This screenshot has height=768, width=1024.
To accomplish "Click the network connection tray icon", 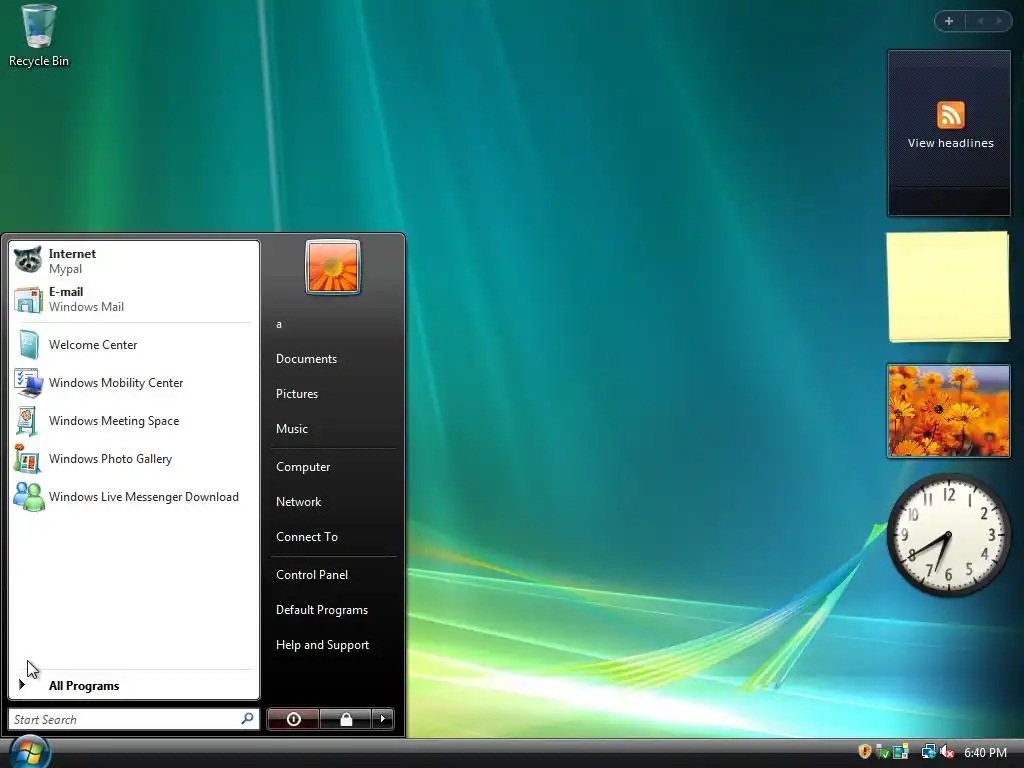I will tap(928, 752).
